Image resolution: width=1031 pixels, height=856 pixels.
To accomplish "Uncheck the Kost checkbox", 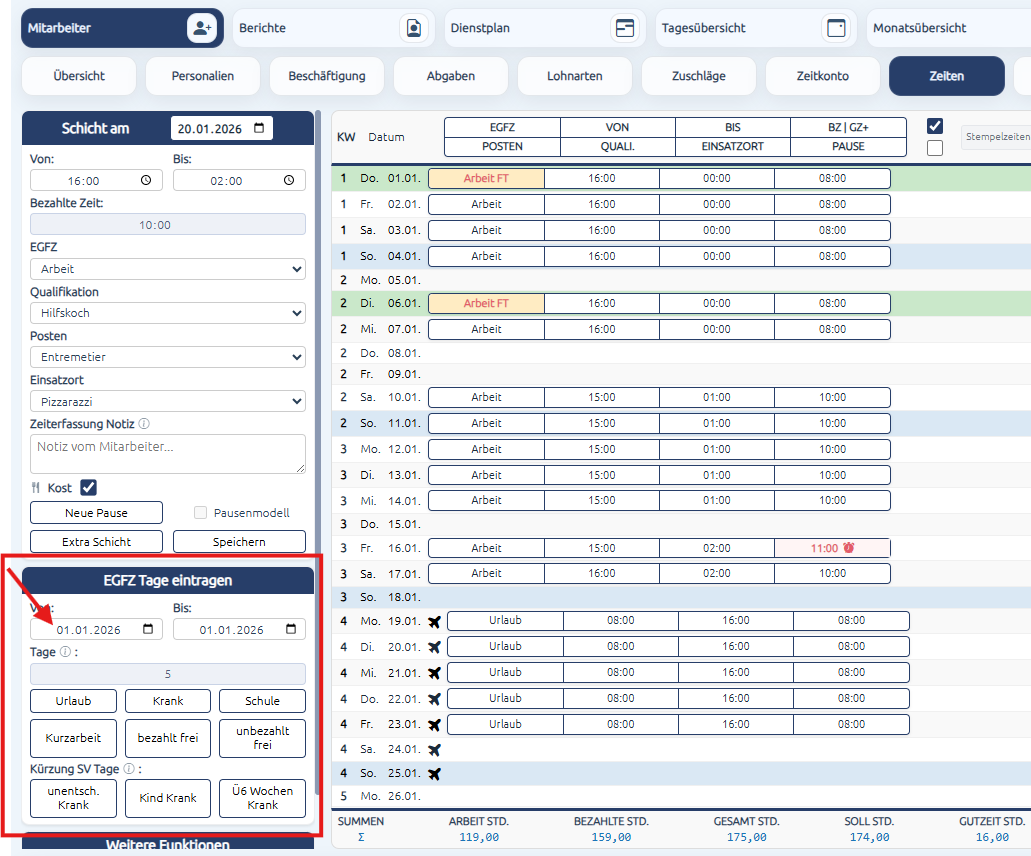I will pos(88,487).
